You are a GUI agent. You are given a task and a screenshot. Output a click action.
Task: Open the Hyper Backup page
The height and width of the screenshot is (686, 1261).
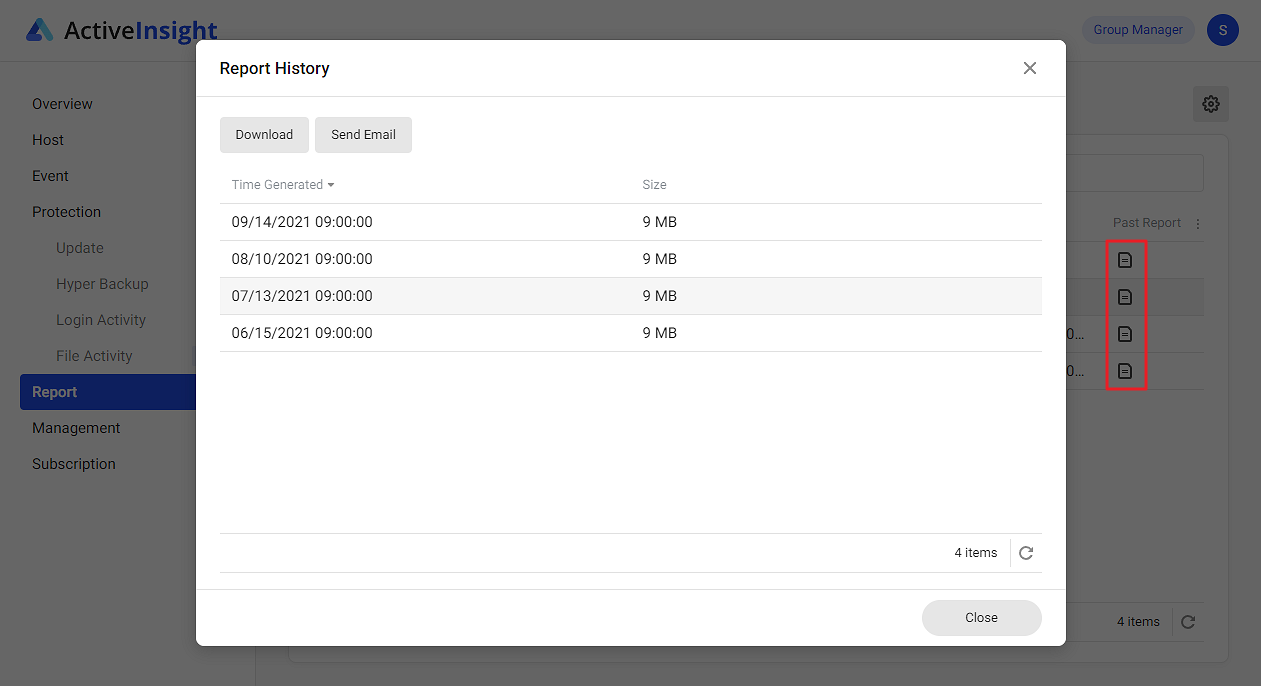pyautogui.click(x=100, y=283)
